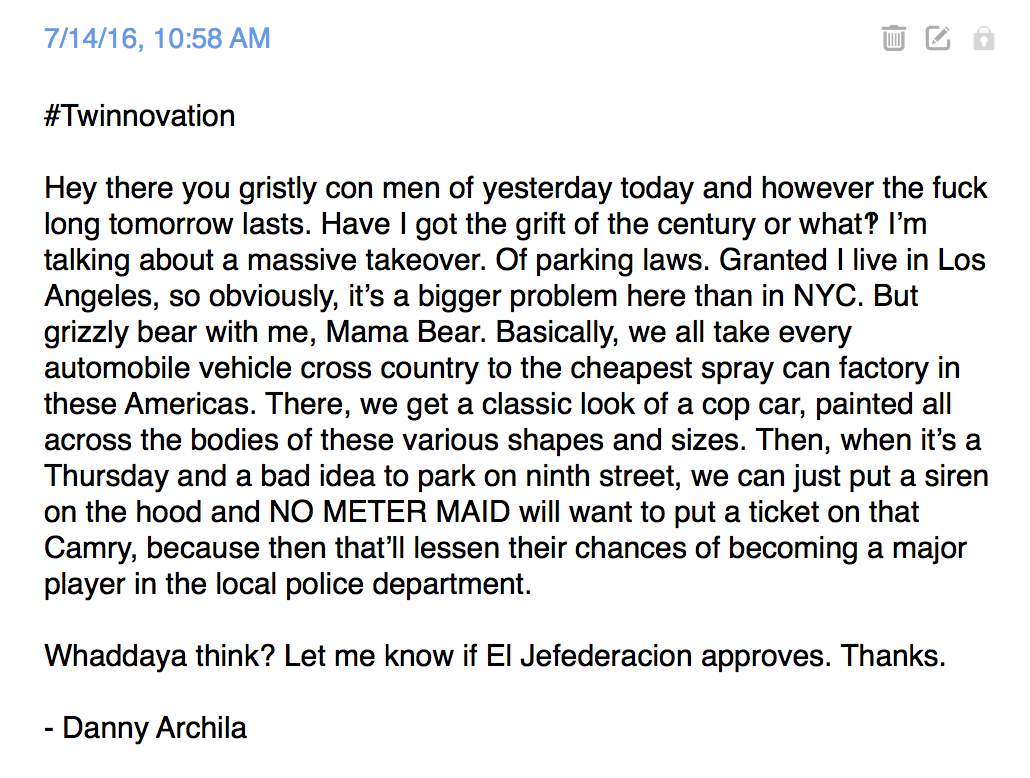Click the word Camry in the note

coord(89,549)
